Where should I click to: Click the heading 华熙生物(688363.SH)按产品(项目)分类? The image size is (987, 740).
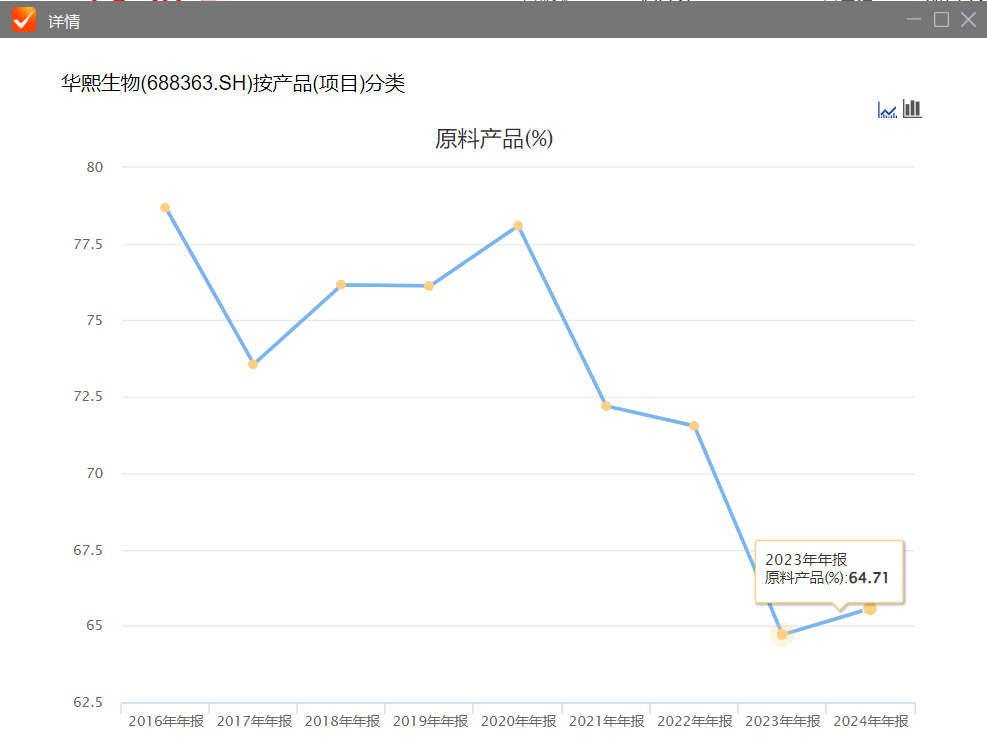click(233, 83)
